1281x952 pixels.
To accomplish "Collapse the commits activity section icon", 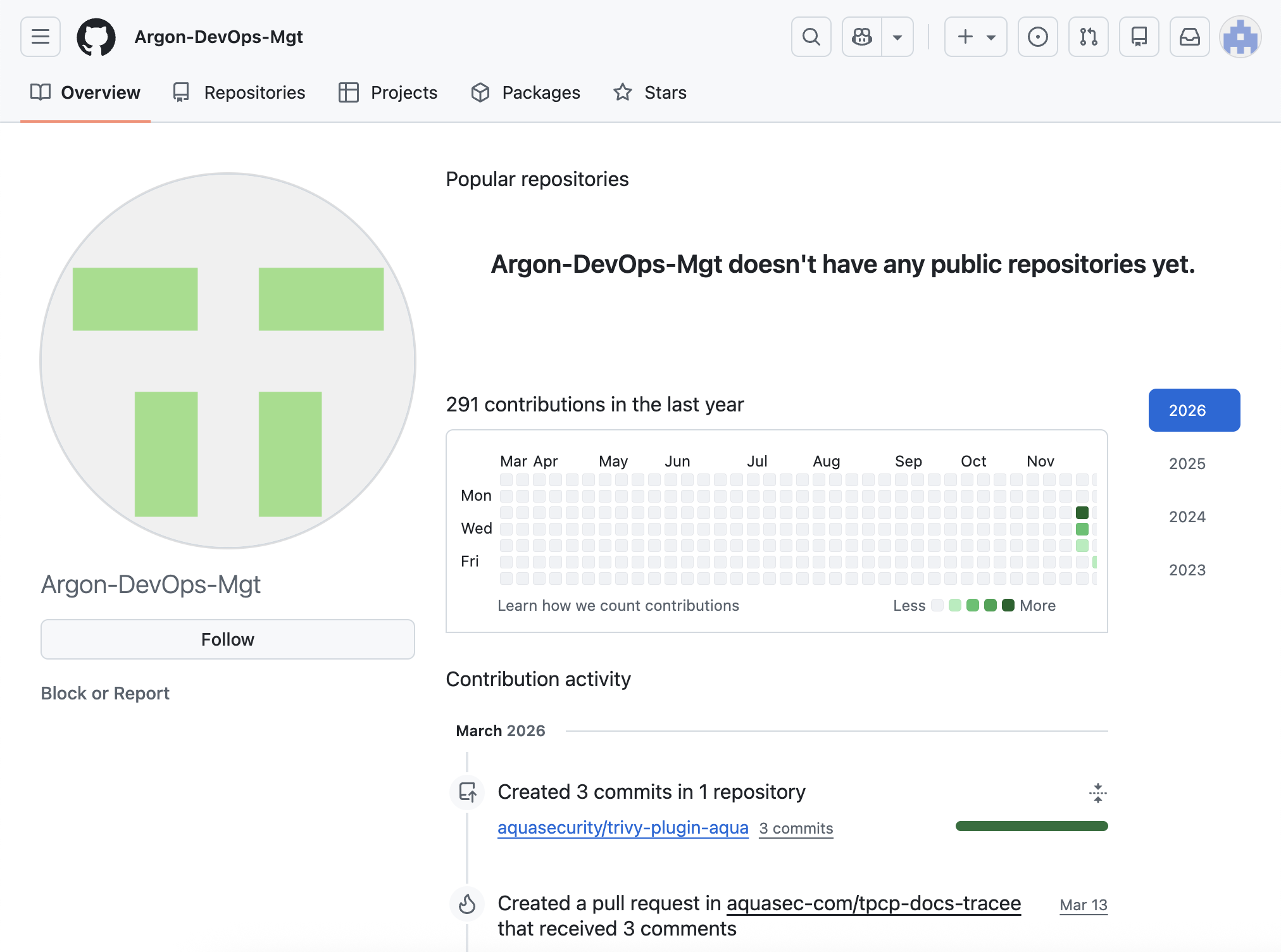I will 1098,792.
